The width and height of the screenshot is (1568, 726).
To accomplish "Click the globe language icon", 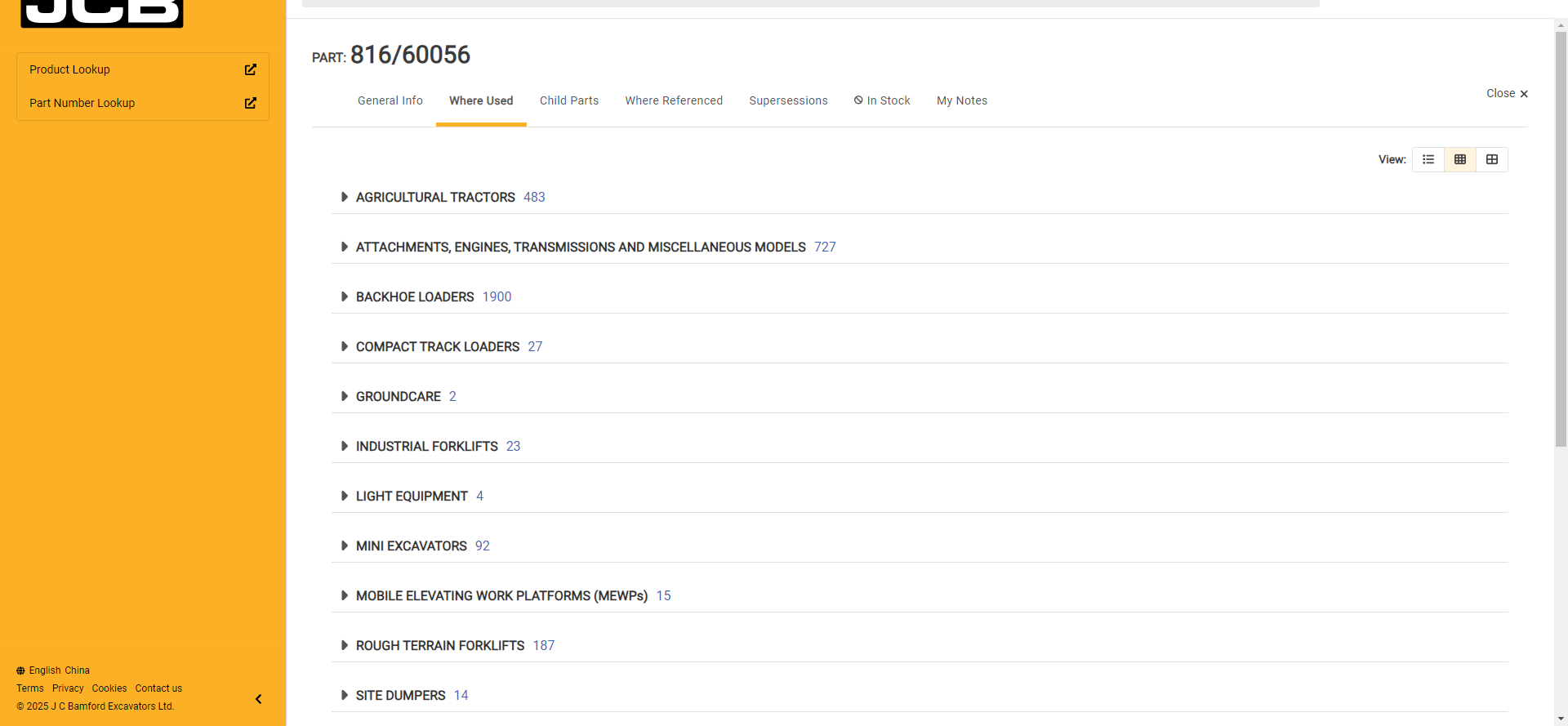I will [x=20, y=670].
